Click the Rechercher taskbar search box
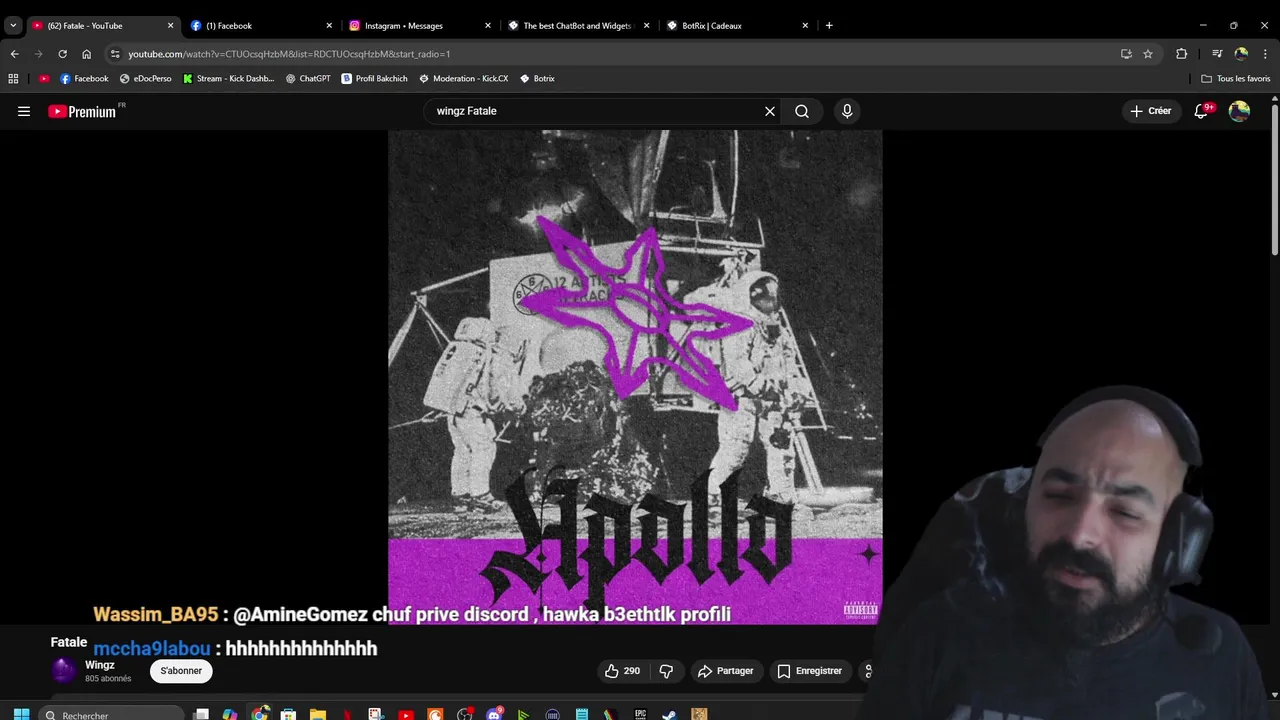This screenshot has width=1280, height=720. (x=113, y=715)
